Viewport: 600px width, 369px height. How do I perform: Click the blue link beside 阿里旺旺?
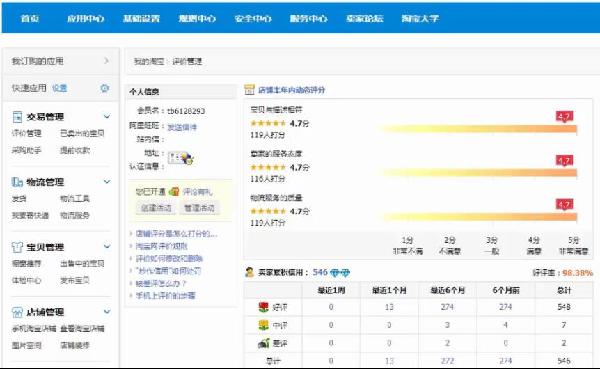[182, 127]
